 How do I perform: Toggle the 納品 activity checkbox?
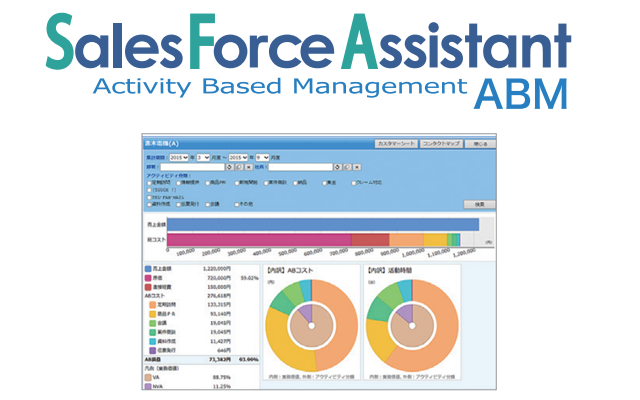(295, 183)
